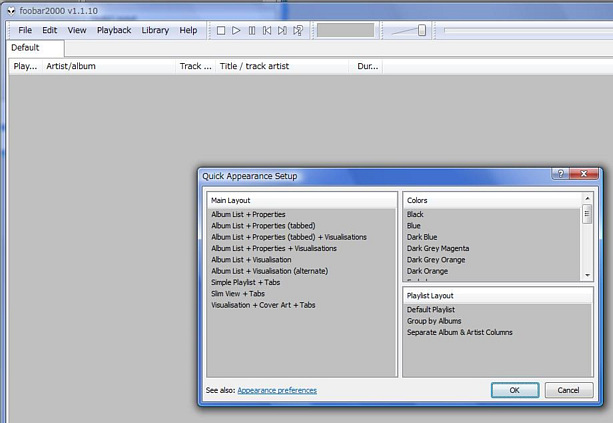Open the View menu

click(77, 30)
